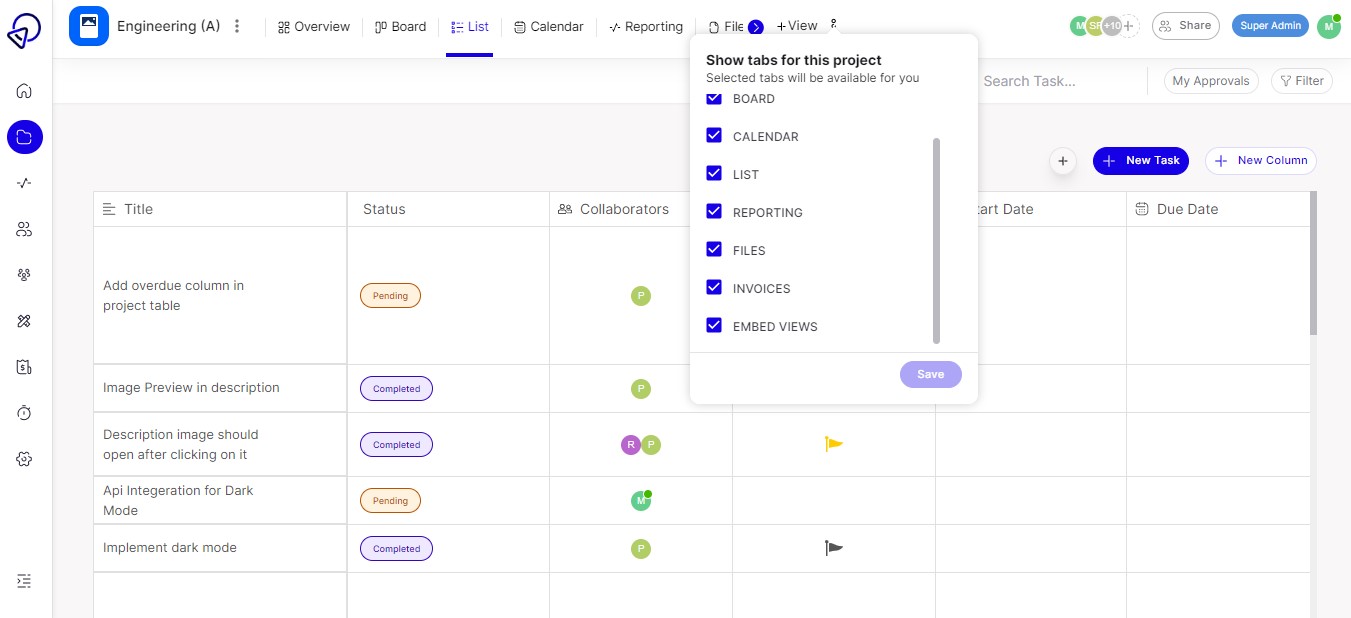The width and height of the screenshot is (1351, 618).
Task: Open the Time tracker clock icon in sidebar
Action: point(24,412)
